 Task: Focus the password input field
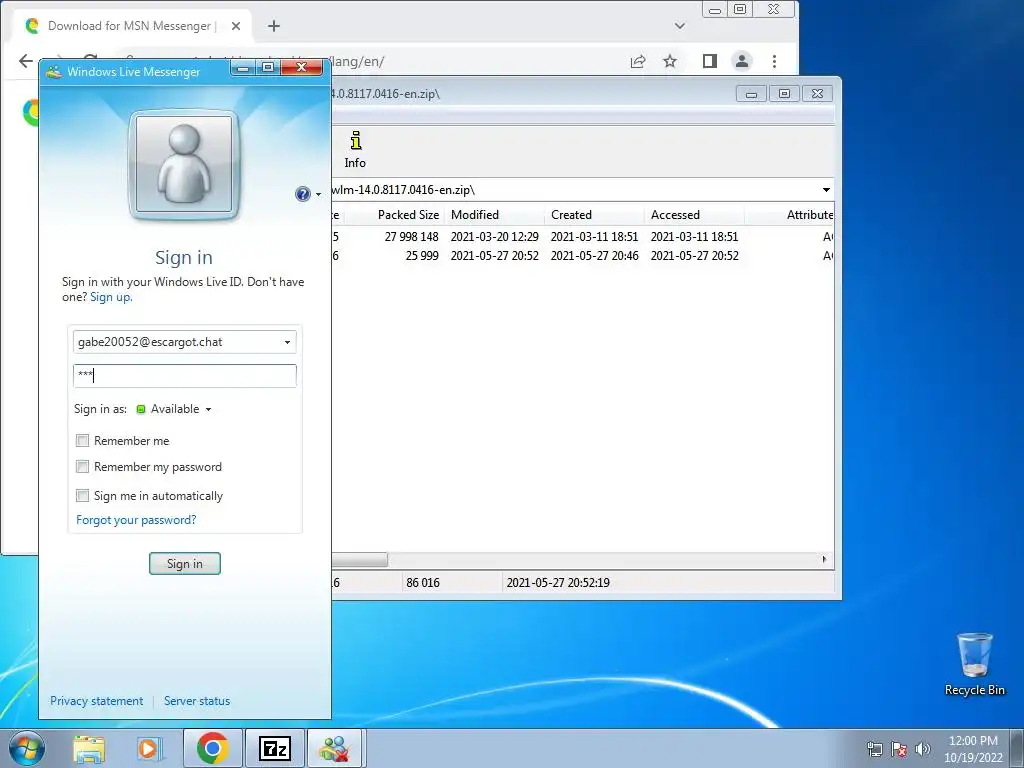pos(185,376)
